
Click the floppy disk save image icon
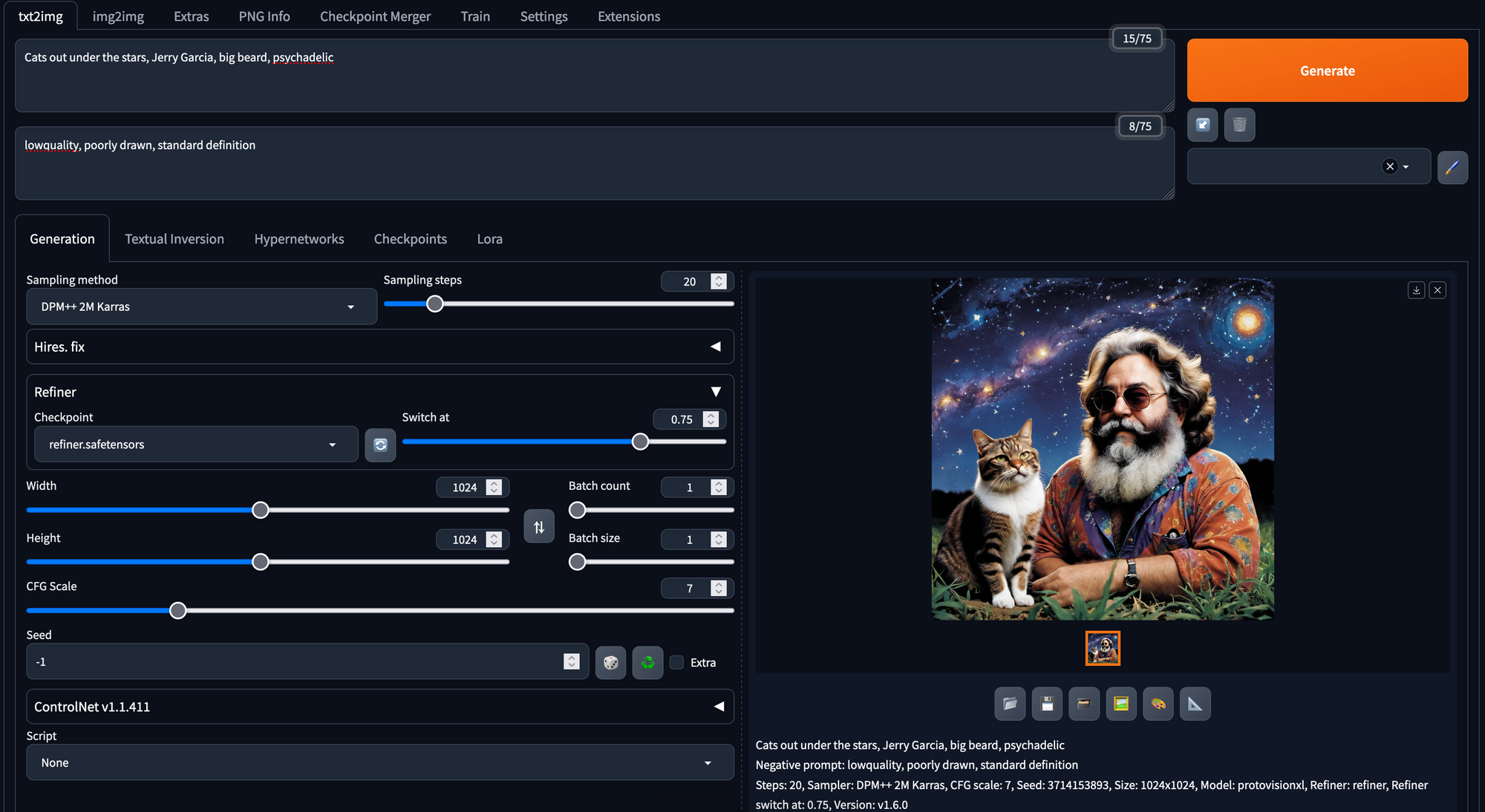point(1047,704)
